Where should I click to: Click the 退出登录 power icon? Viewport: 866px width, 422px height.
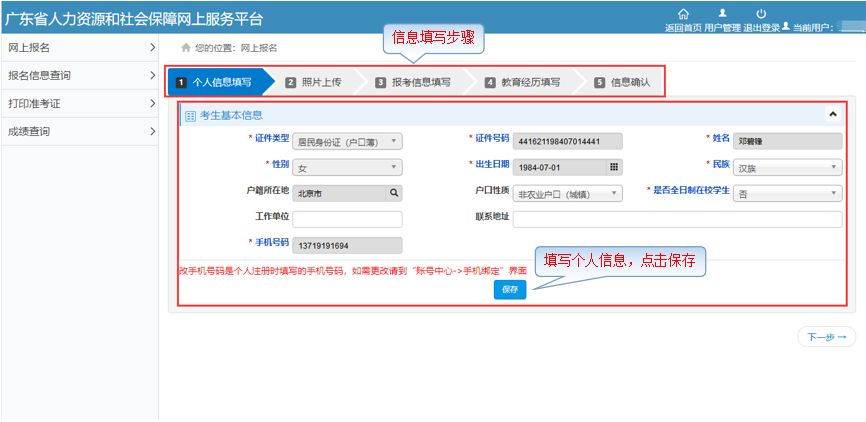(x=761, y=13)
